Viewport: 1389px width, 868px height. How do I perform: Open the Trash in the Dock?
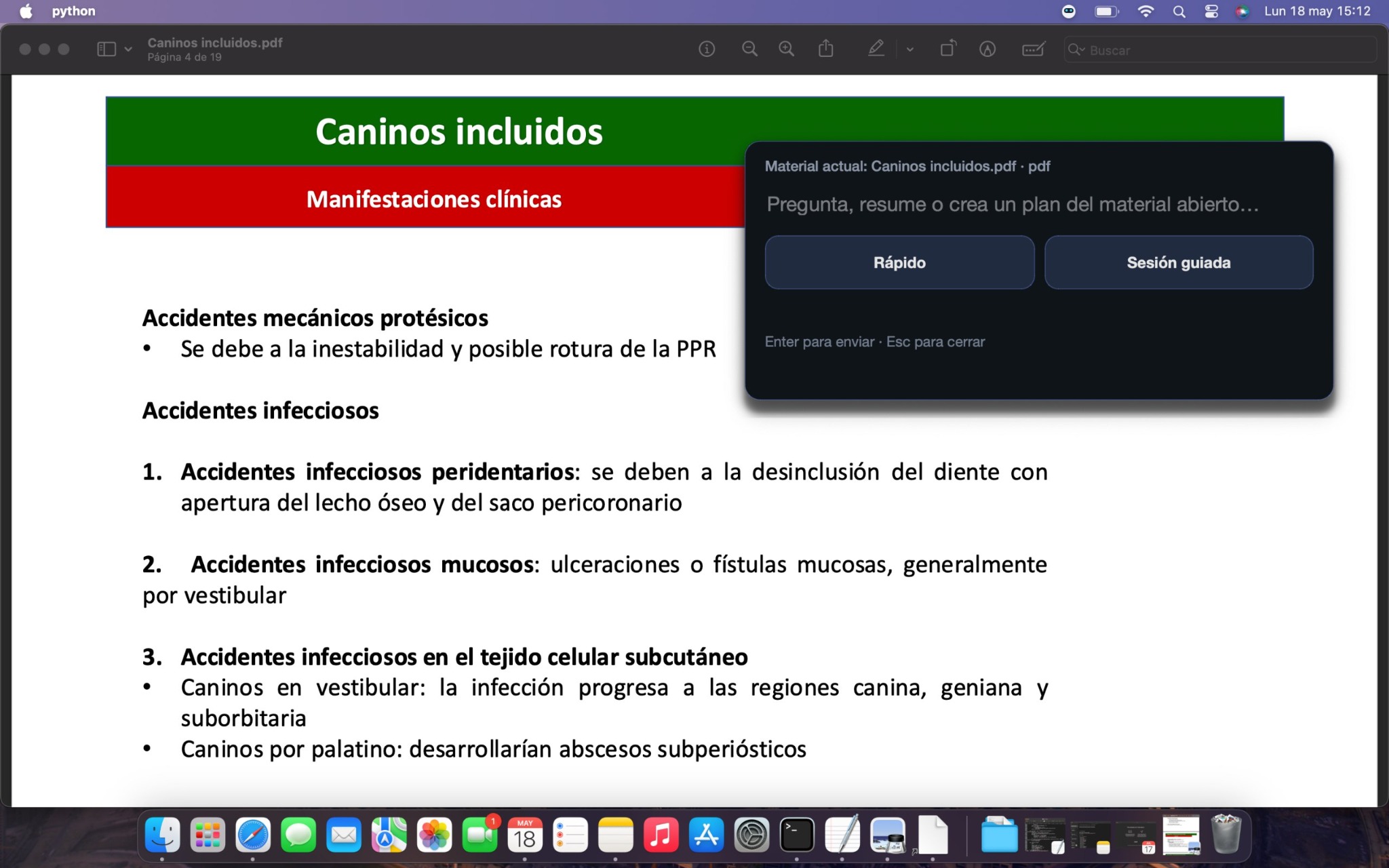1226,834
